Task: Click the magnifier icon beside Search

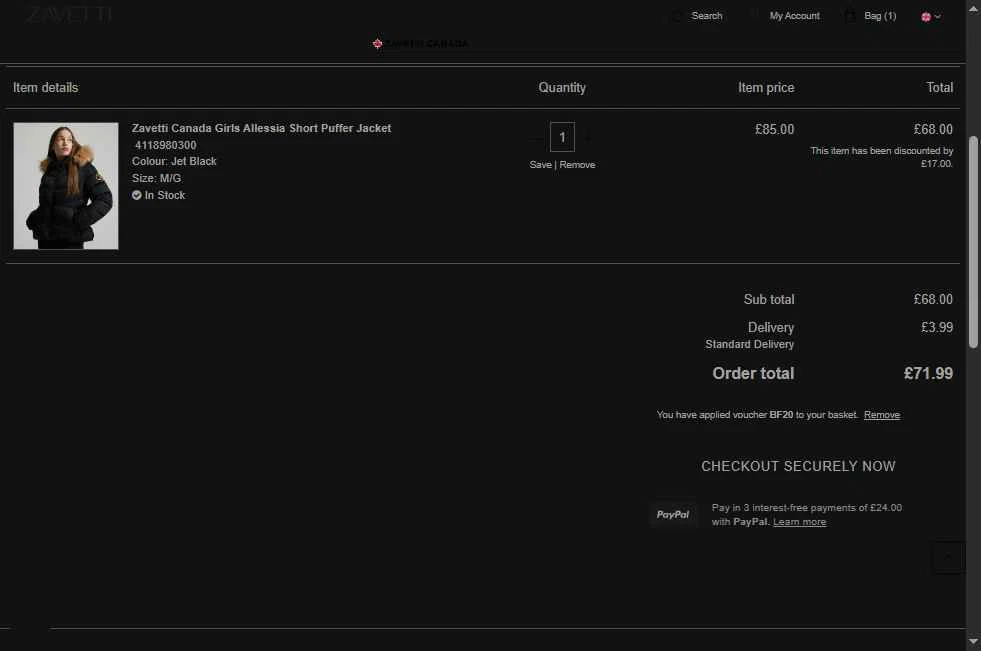Action: (676, 16)
